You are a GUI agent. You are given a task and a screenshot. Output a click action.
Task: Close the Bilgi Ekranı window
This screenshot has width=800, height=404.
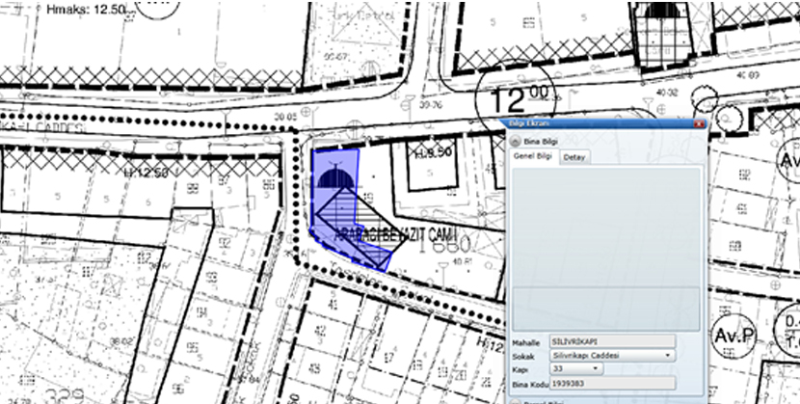coord(699,123)
